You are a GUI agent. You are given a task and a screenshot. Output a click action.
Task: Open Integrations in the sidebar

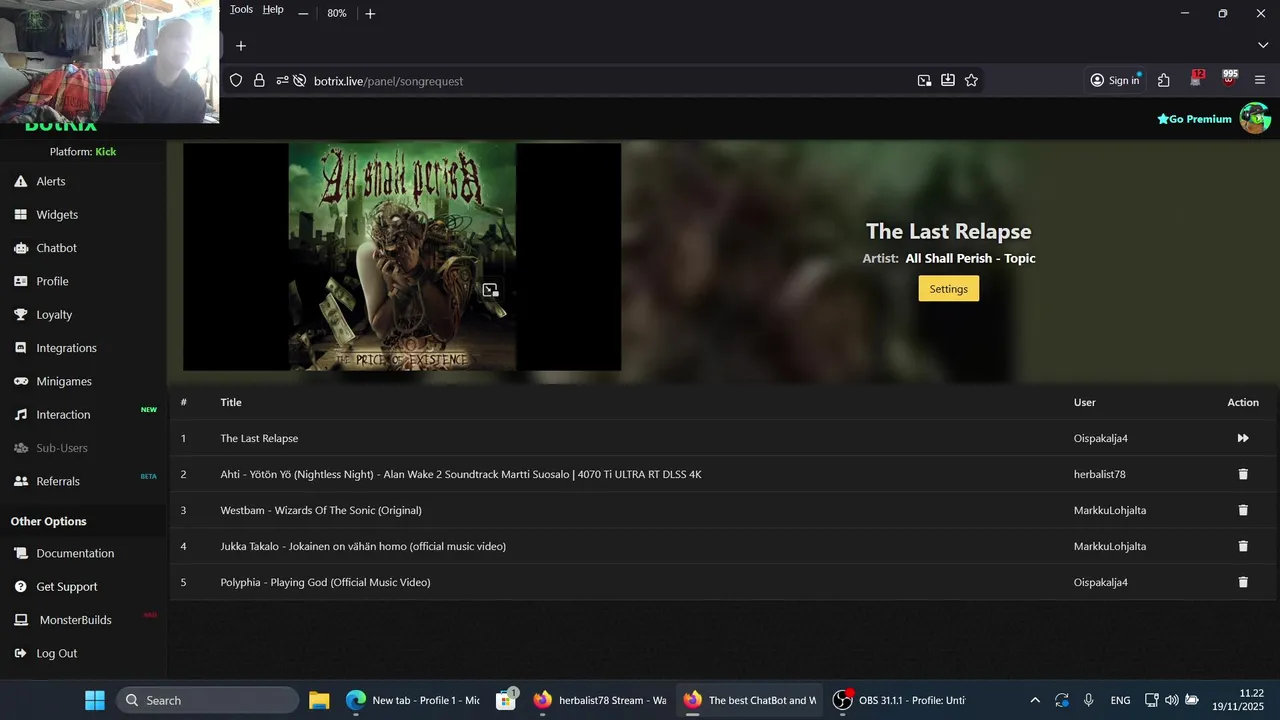click(66, 348)
